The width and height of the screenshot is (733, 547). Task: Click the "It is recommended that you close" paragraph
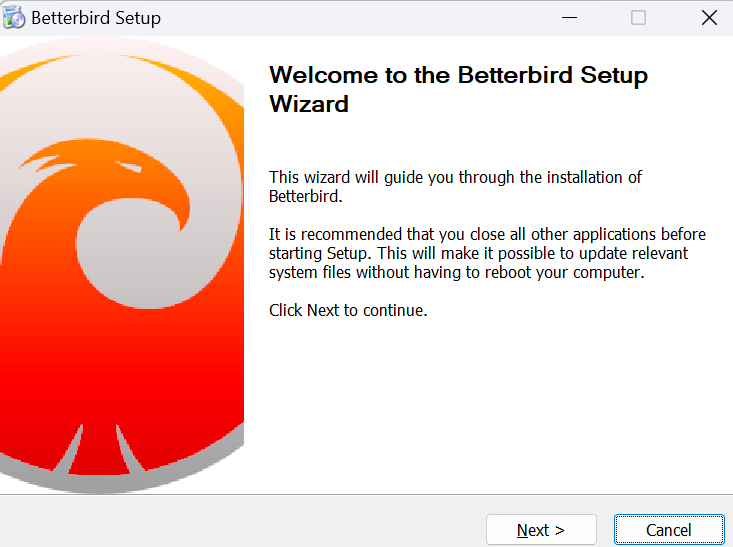pos(487,253)
